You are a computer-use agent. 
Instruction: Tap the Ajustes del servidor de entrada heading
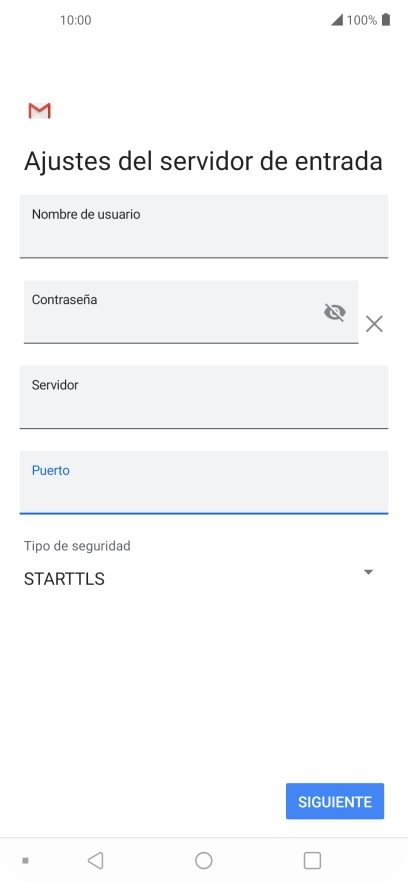click(x=203, y=161)
